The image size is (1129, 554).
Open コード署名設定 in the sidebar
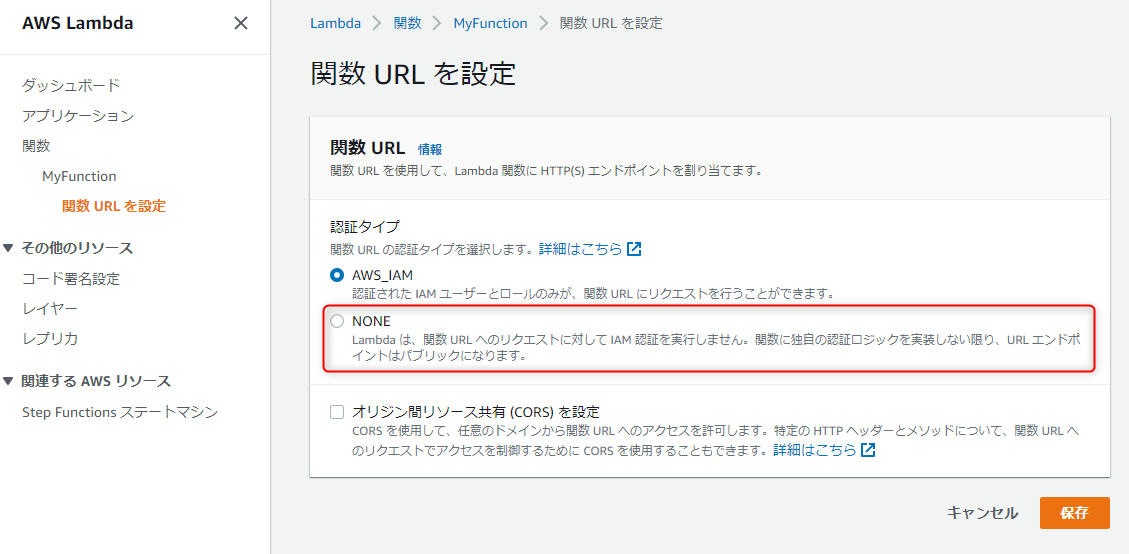coord(71,278)
